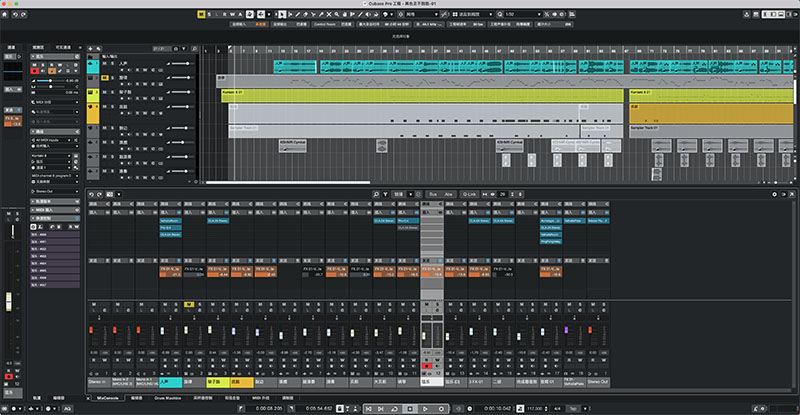Open the inspector Stereo Out dropdown
800x415 pixels.
pyautogui.click(x=55, y=191)
